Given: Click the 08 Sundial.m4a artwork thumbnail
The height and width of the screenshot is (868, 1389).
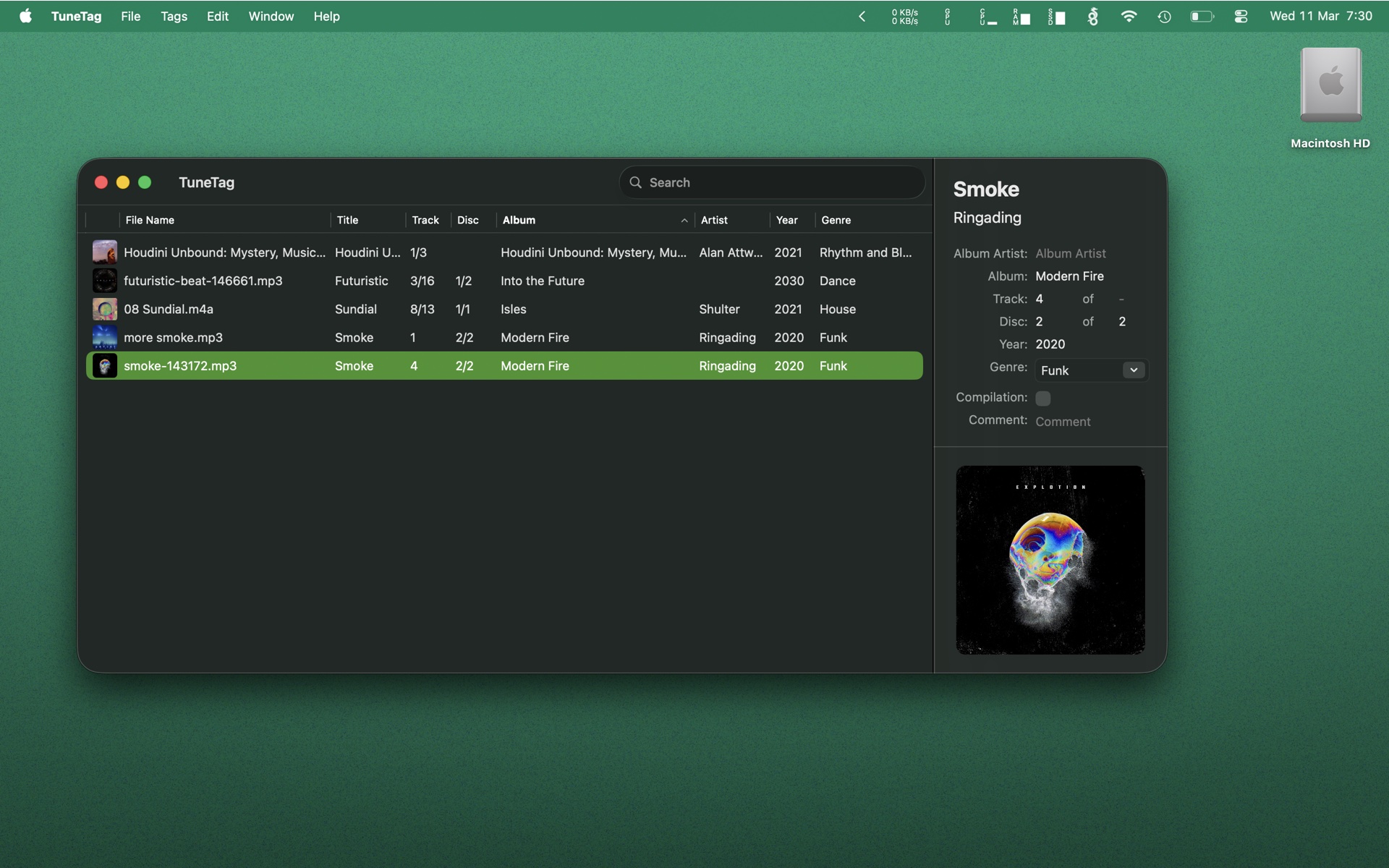Looking at the screenshot, I should (x=105, y=309).
